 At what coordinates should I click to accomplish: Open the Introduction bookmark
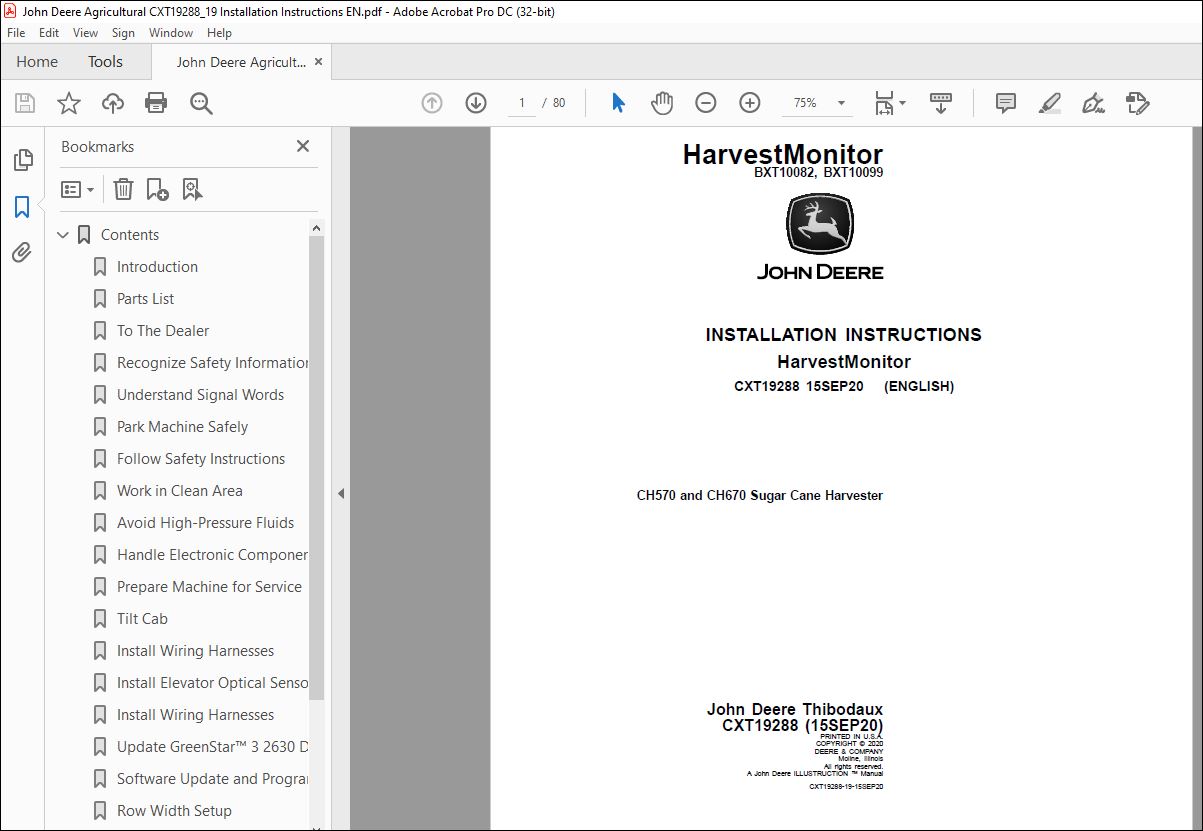pyautogui.click(x=157, y=267)
